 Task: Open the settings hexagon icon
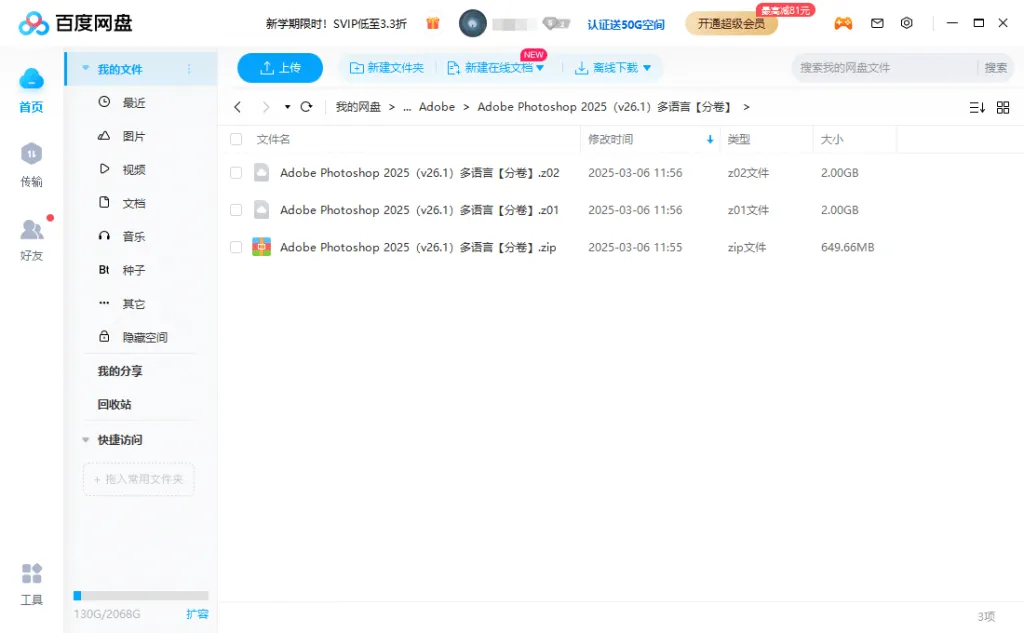click(906, 23)
